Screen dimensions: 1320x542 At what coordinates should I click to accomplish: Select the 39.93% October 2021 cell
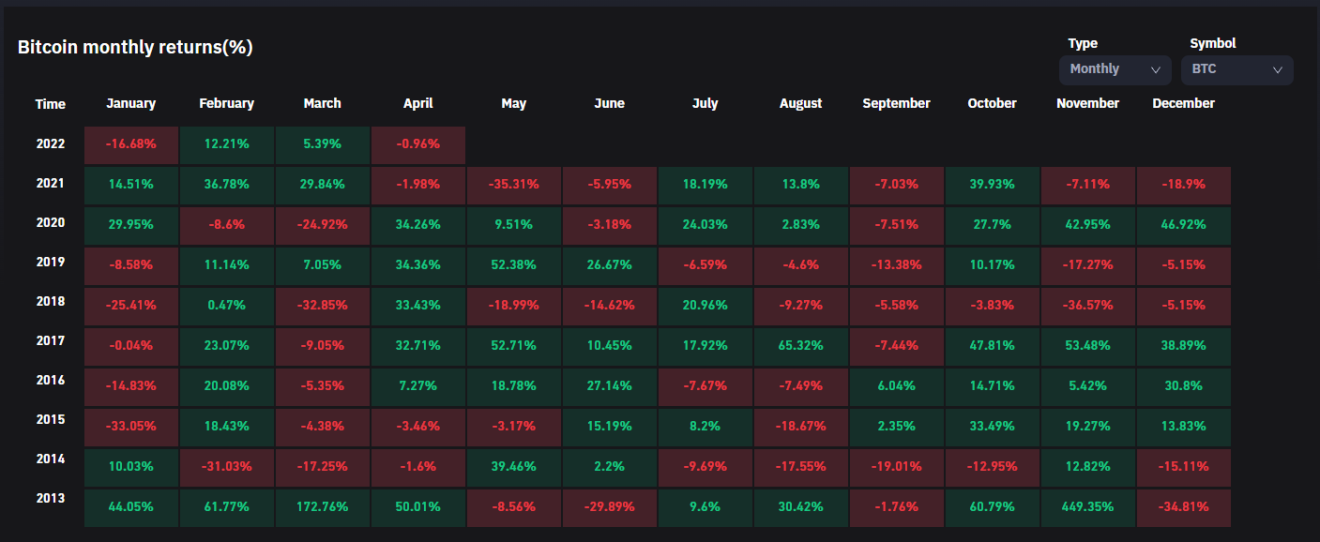pyautogui.click(x=992, y=185)
